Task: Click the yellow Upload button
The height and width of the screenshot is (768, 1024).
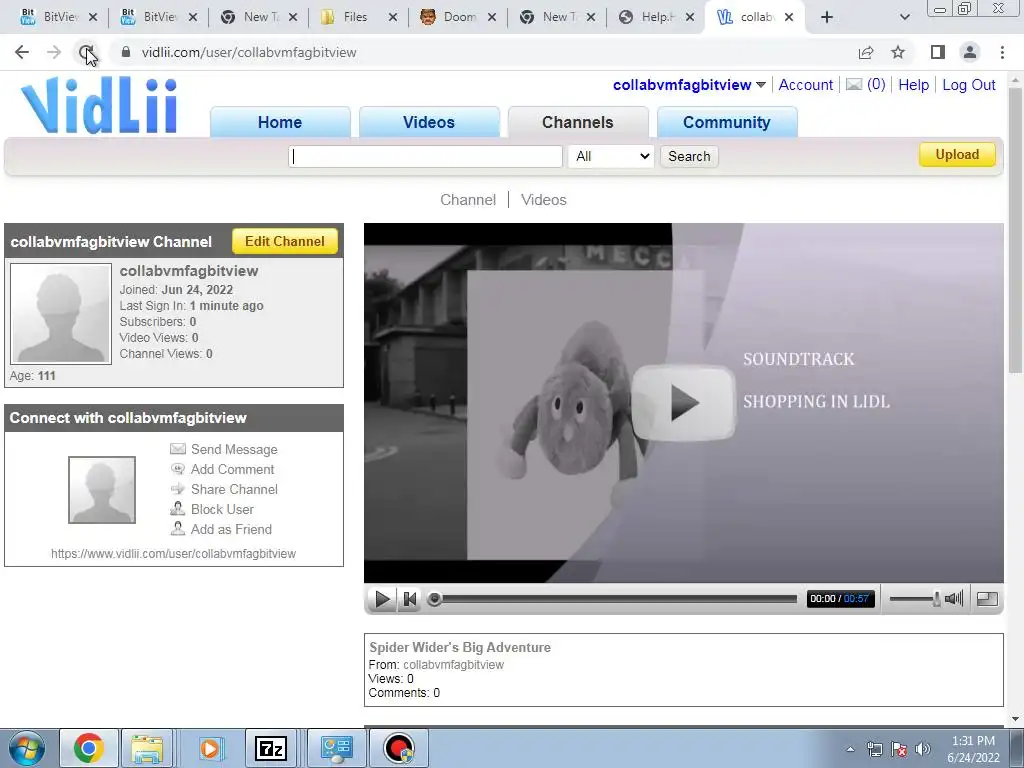Action: tap(957, 155)
